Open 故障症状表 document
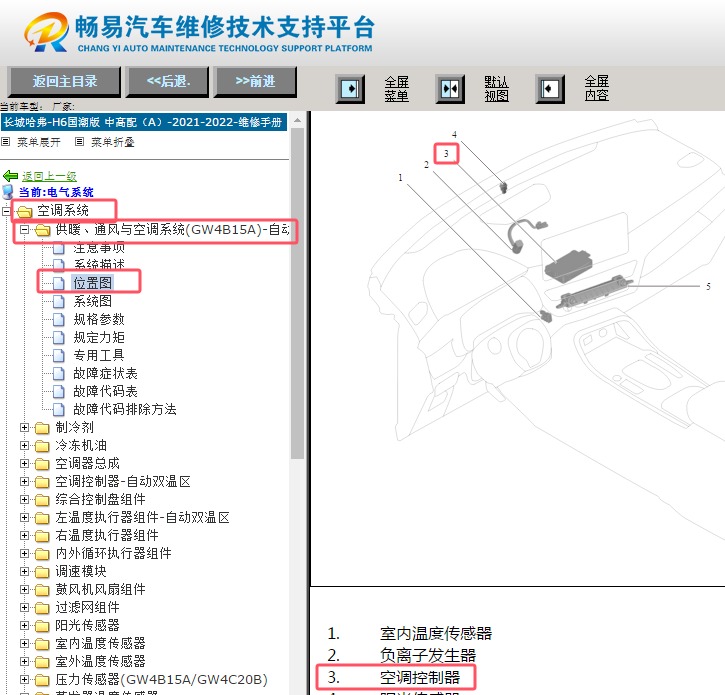The width and height of the screenshot is (725, 695). point(105,374)
